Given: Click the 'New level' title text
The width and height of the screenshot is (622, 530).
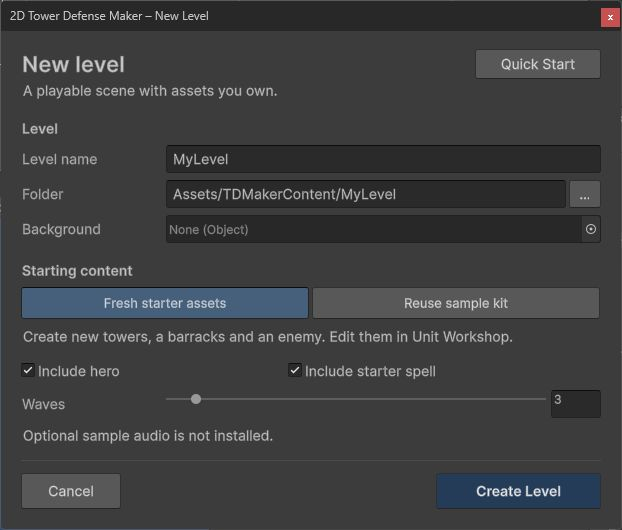Looking at the screenshot, I should tap(73, 64).
